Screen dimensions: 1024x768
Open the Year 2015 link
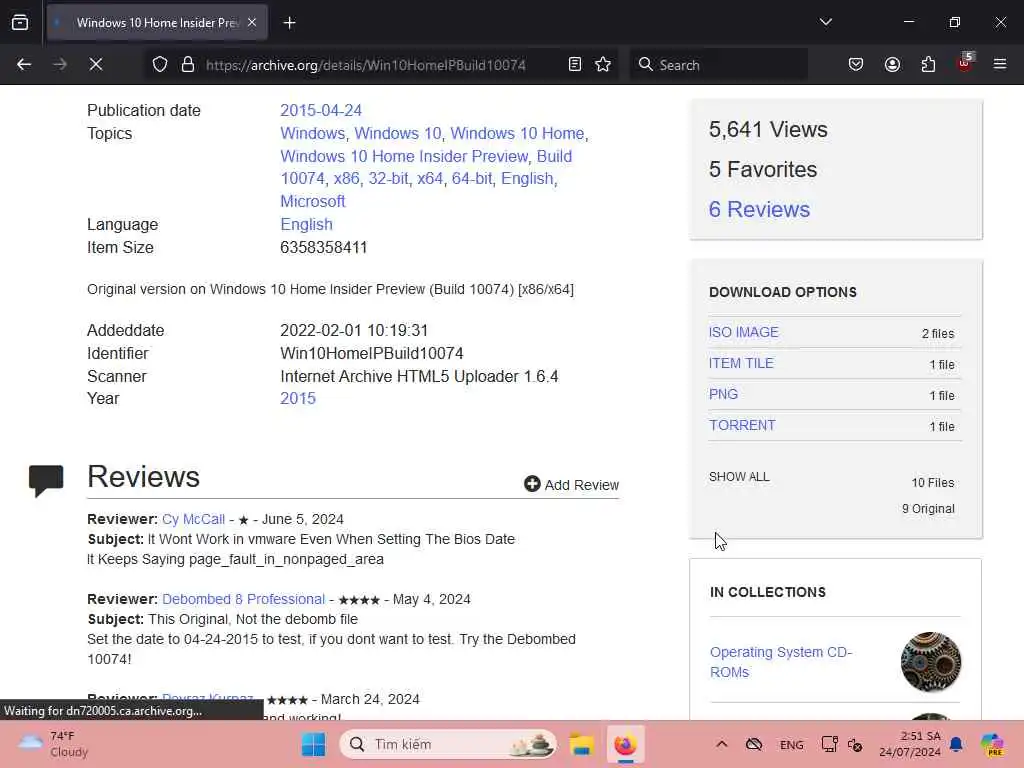tap(298, 398)
